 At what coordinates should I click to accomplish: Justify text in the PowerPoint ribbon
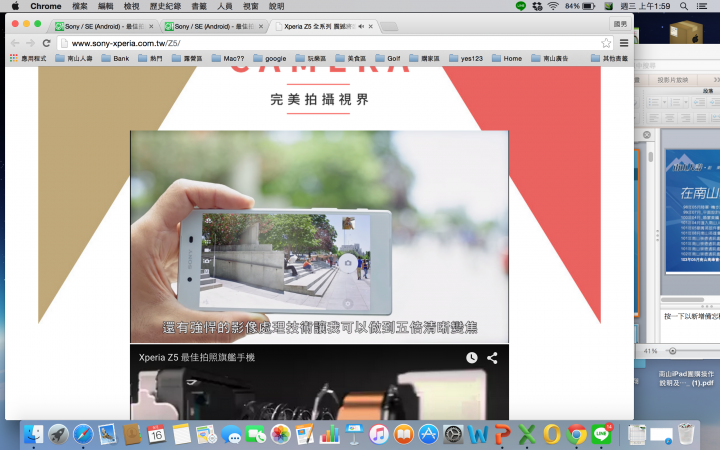coord(701,118)
